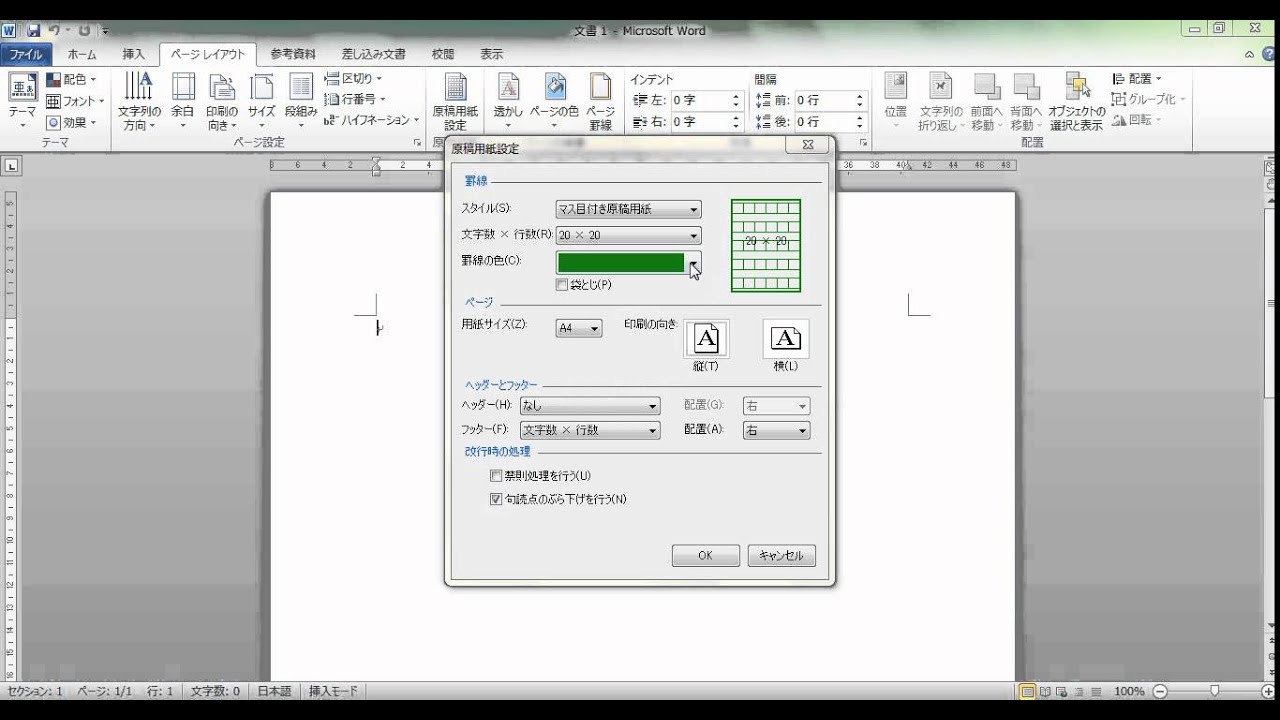Screen dimensions: 1280x720
Task: Switch to the 校閲 tab
Action: pyautogui.click(x=443, y=54)
